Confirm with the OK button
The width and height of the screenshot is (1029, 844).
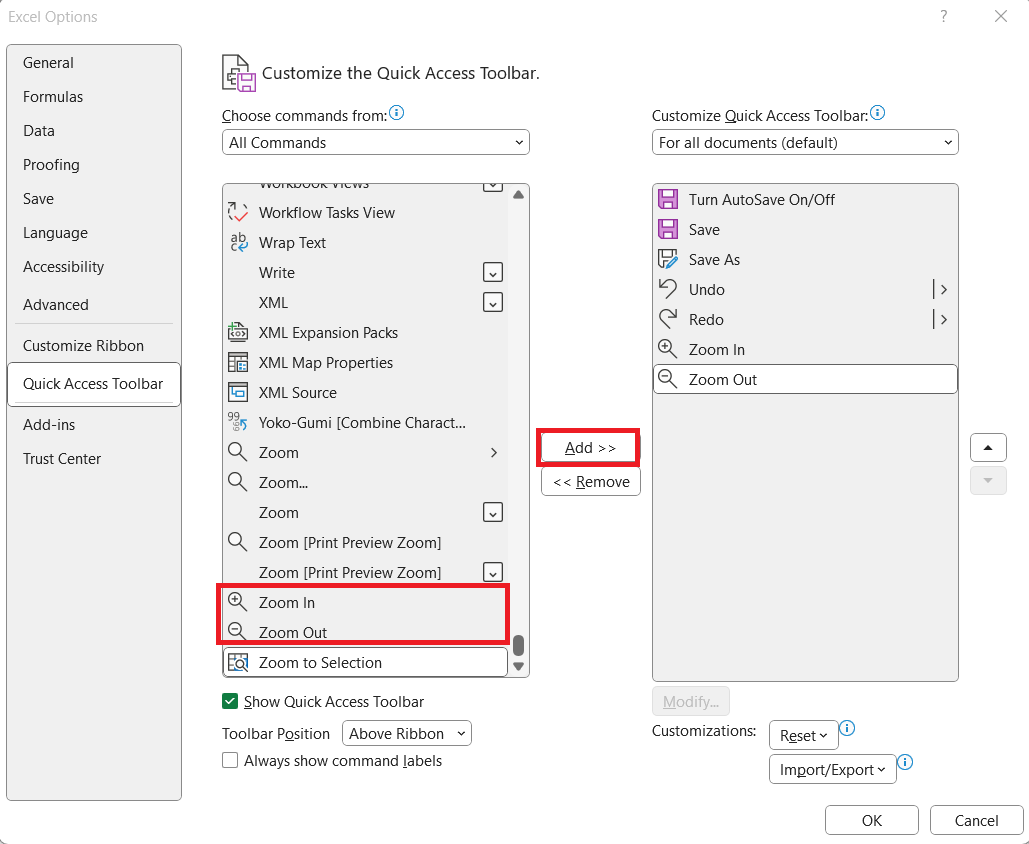pos(872,820)
